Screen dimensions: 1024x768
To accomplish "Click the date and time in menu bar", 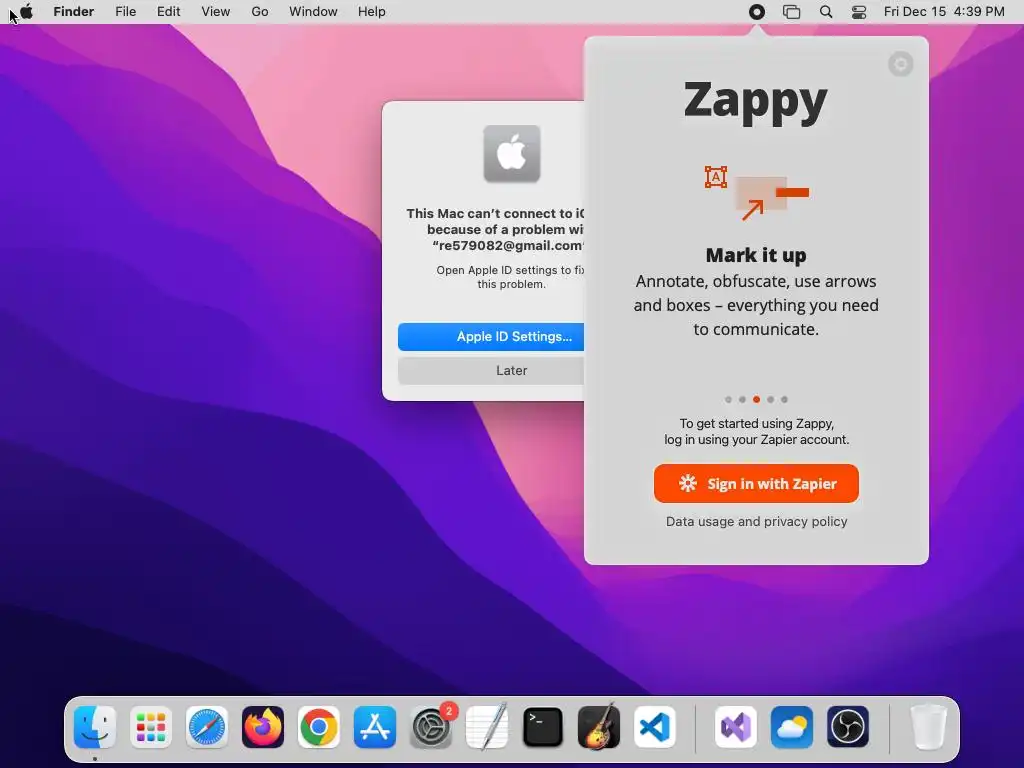I will pos(944,12).
